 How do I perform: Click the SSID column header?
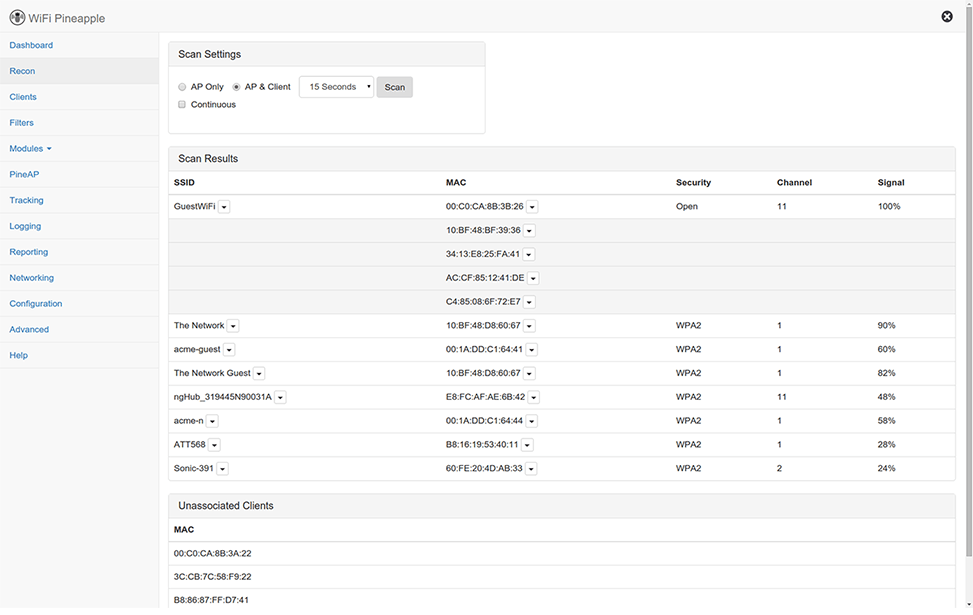184,182
